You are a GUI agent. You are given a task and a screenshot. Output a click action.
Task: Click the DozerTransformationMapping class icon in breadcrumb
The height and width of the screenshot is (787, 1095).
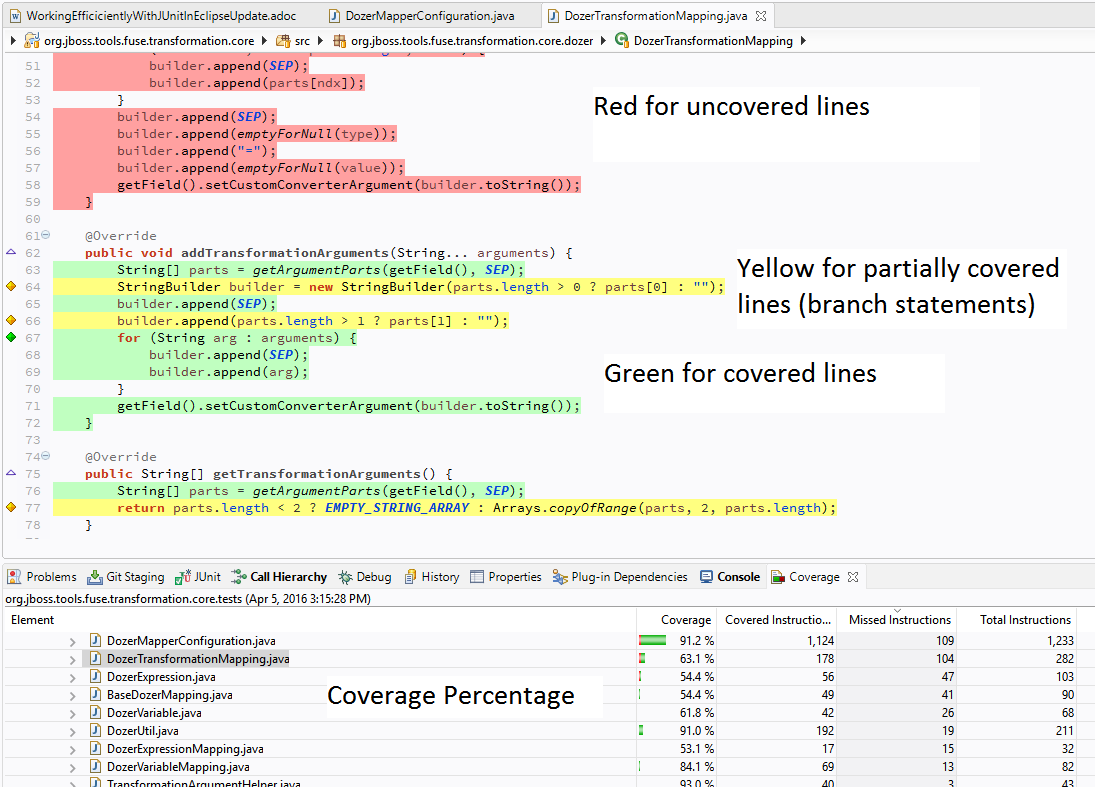pyautogui.click(x=622, y=41)
